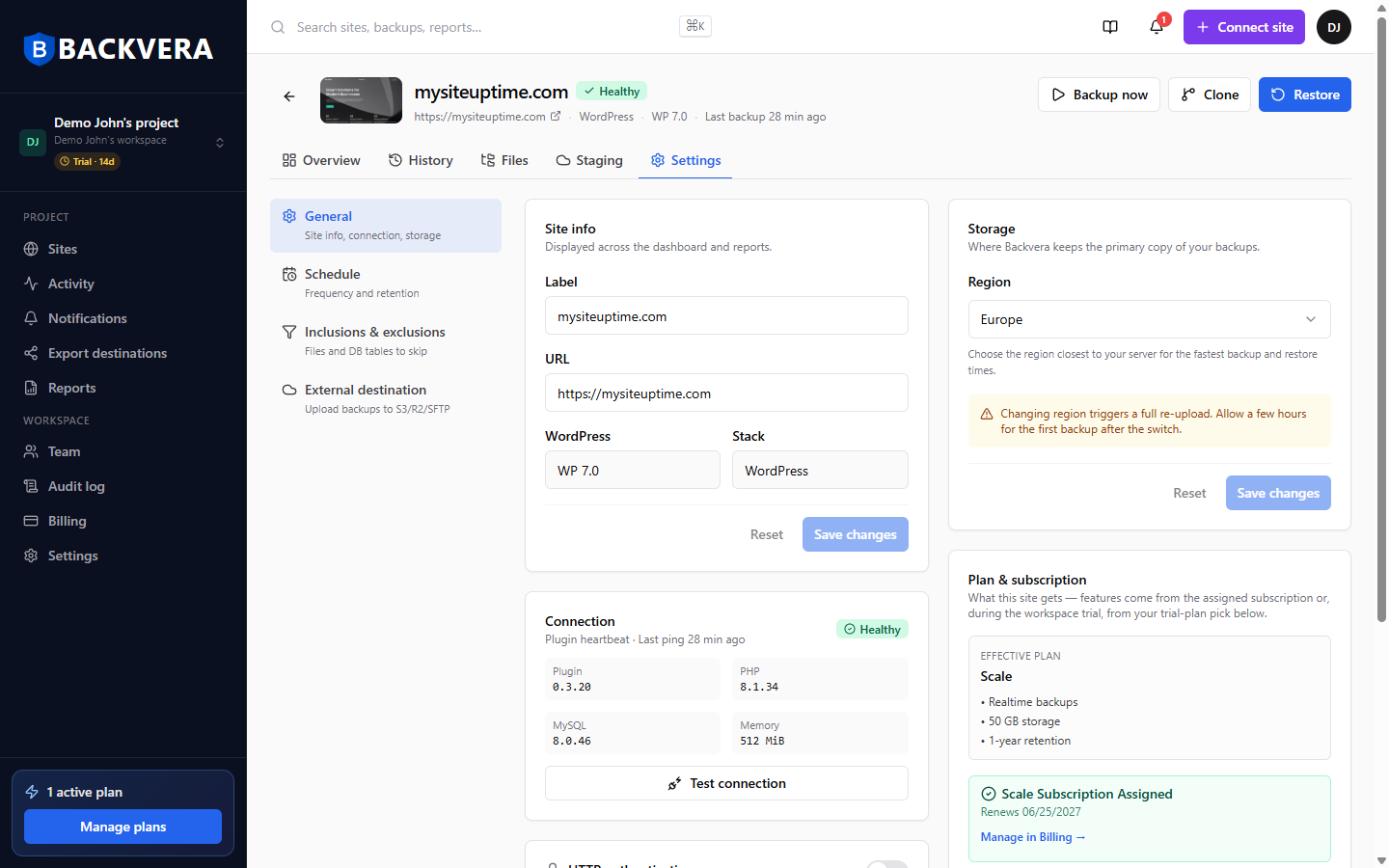Open the notifications bell icon
This screenshot has width=1389, height=868.
point(1157,27)
